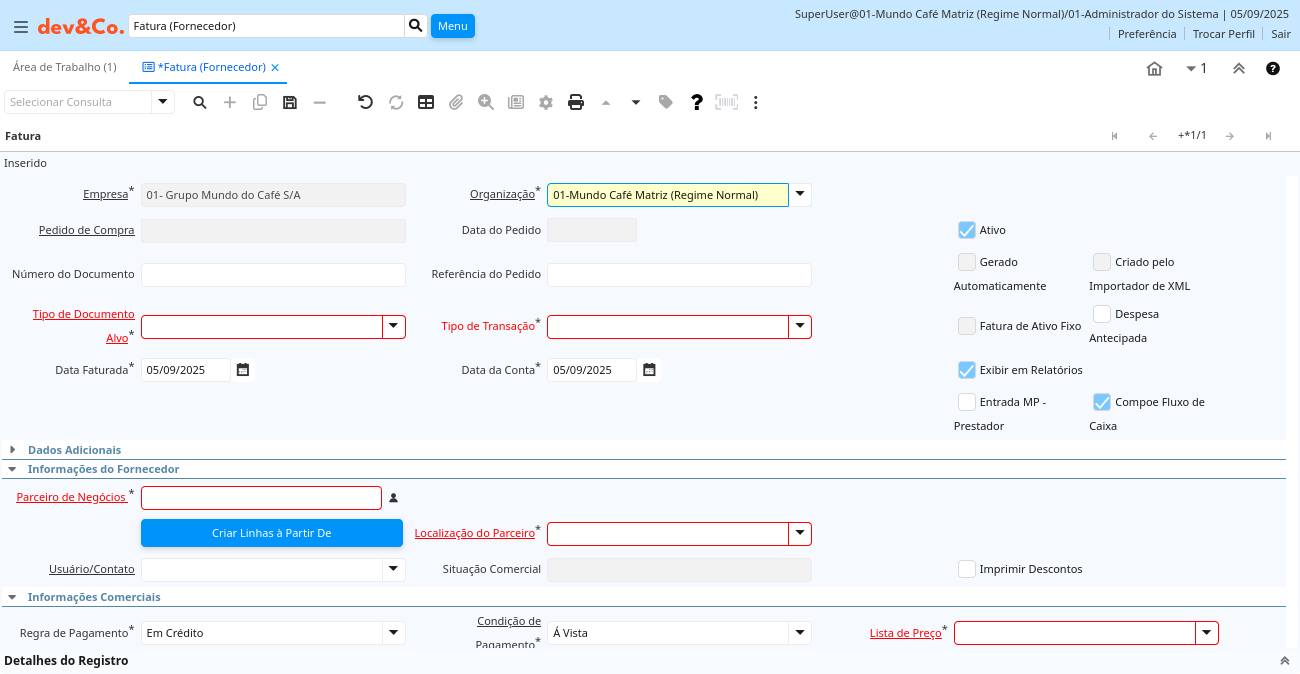Click the Undo changes toolbar icon

pyautogui.click(x=365, y=102)
